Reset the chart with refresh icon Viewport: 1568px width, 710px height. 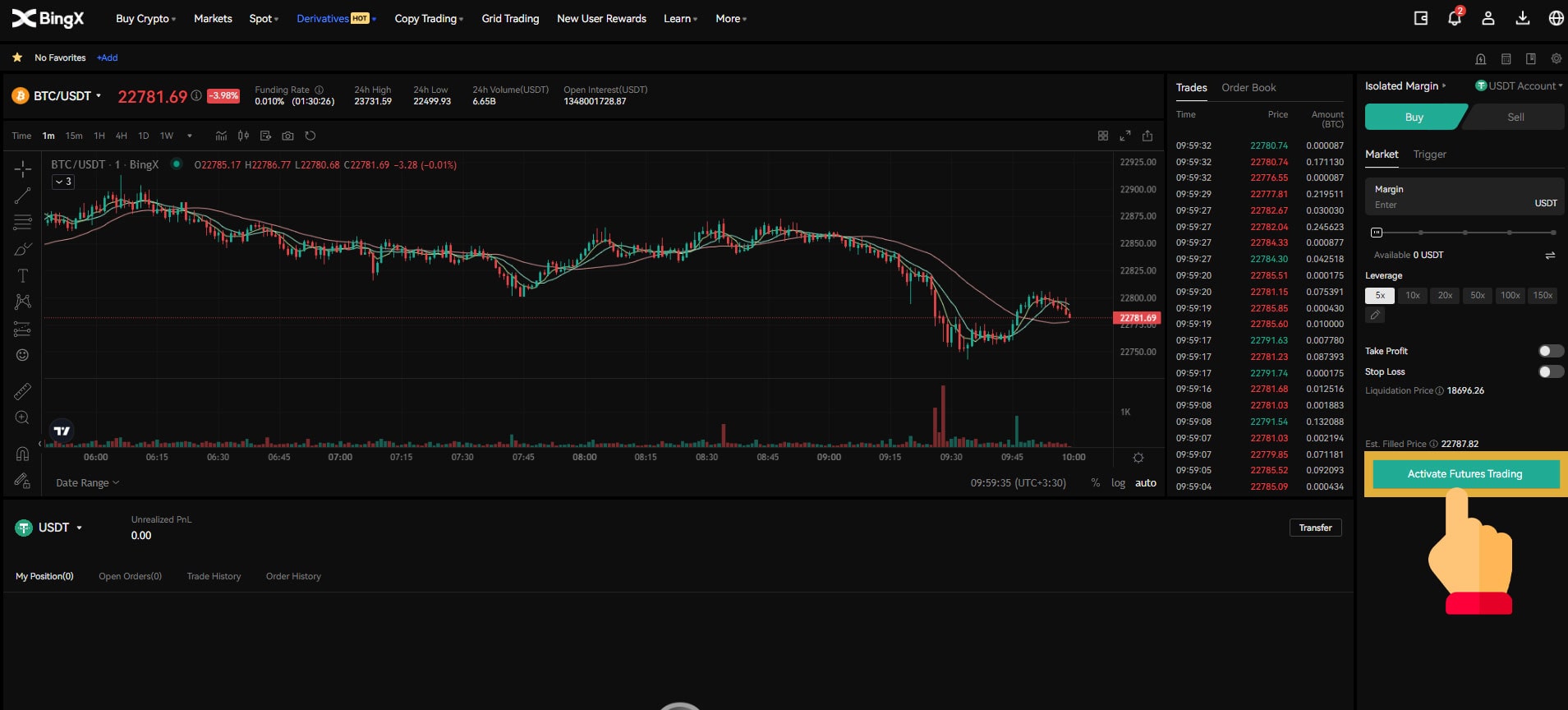(x=310, y=136)
